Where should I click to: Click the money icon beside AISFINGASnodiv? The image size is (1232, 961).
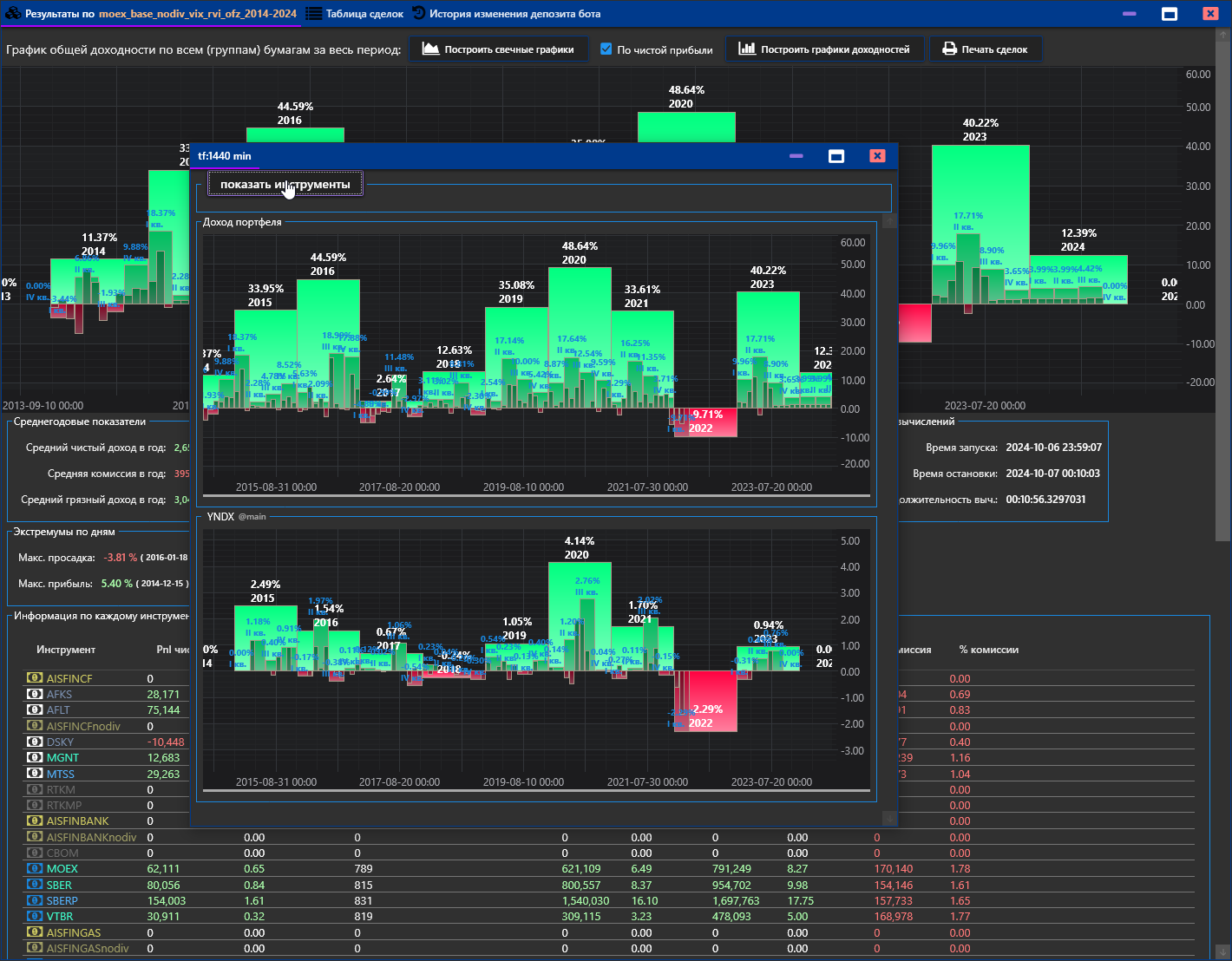pyautogui.click(x=35, y=948)
